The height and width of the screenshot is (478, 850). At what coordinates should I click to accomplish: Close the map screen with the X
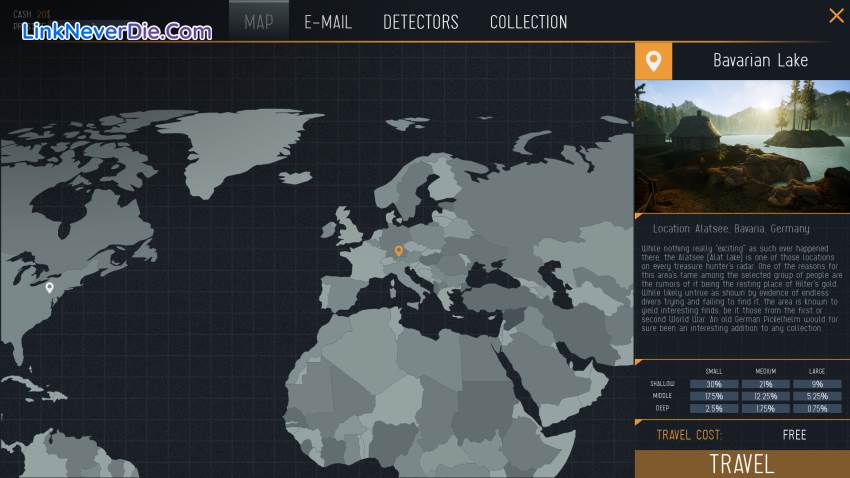coord(836,15)
